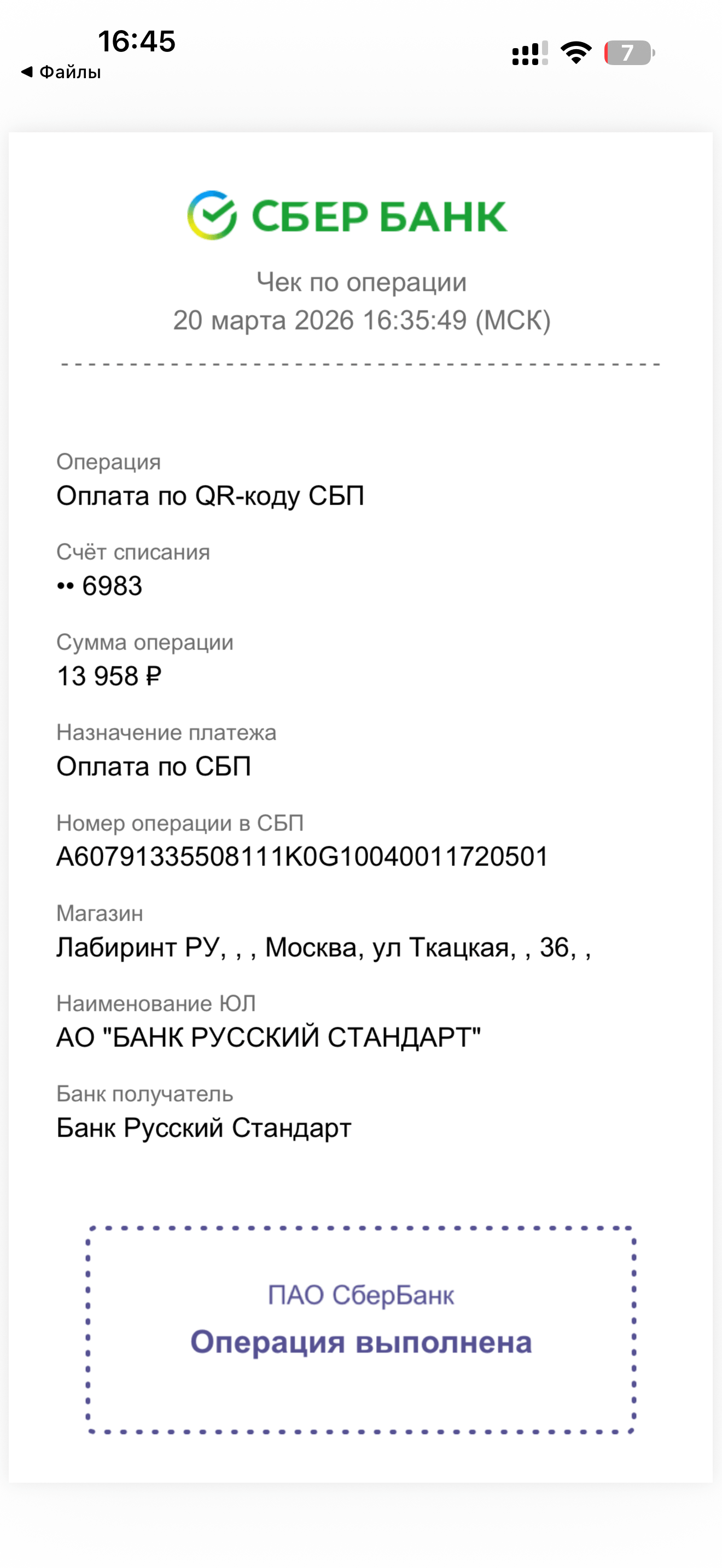722x1568 pixels.
Task: Tap the Чек по операции heading
Action: [x=361, y=283]
